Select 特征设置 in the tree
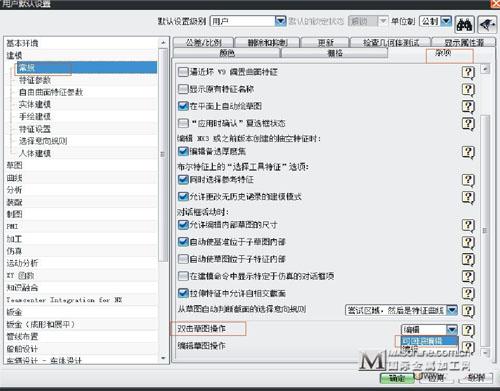500x391 pixels. pyautogui.click(x=35, y=129)
